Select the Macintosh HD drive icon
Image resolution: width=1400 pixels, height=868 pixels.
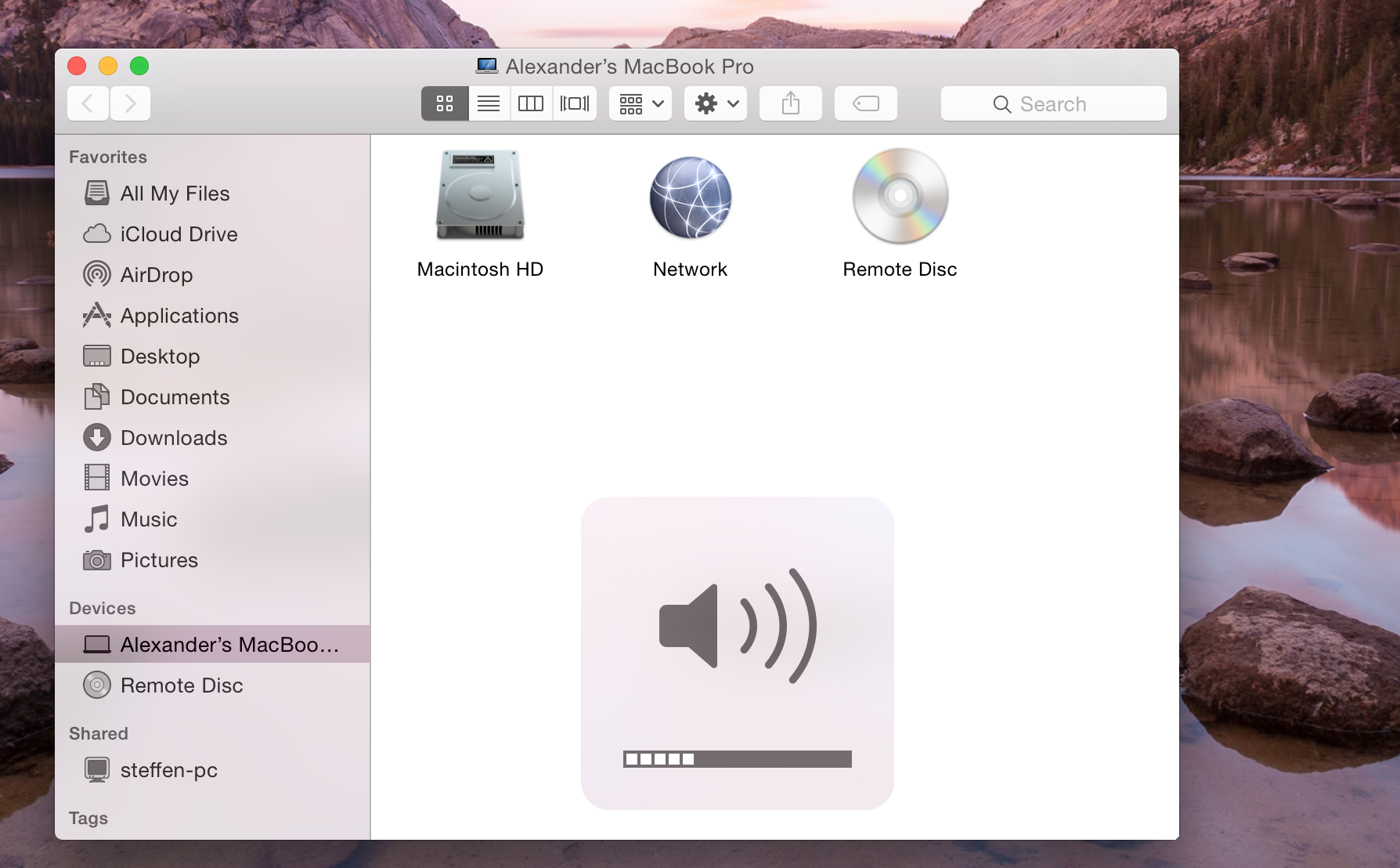coord(480,195)
